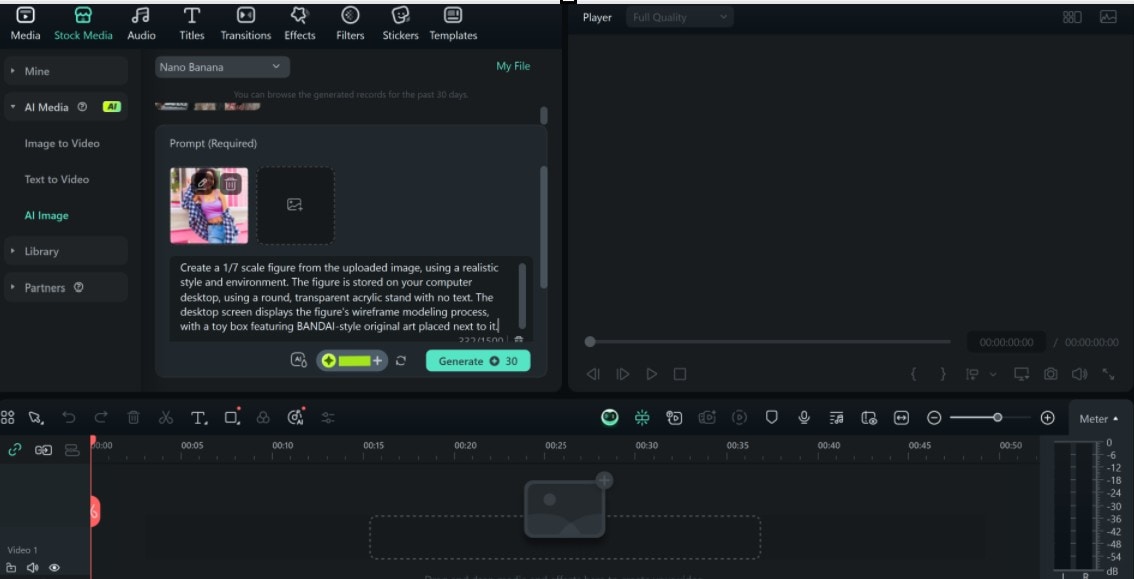The height and width of the screenshot is (579, 1134).
Task: Refresh AI credits balance
Action: coord(401,361)
